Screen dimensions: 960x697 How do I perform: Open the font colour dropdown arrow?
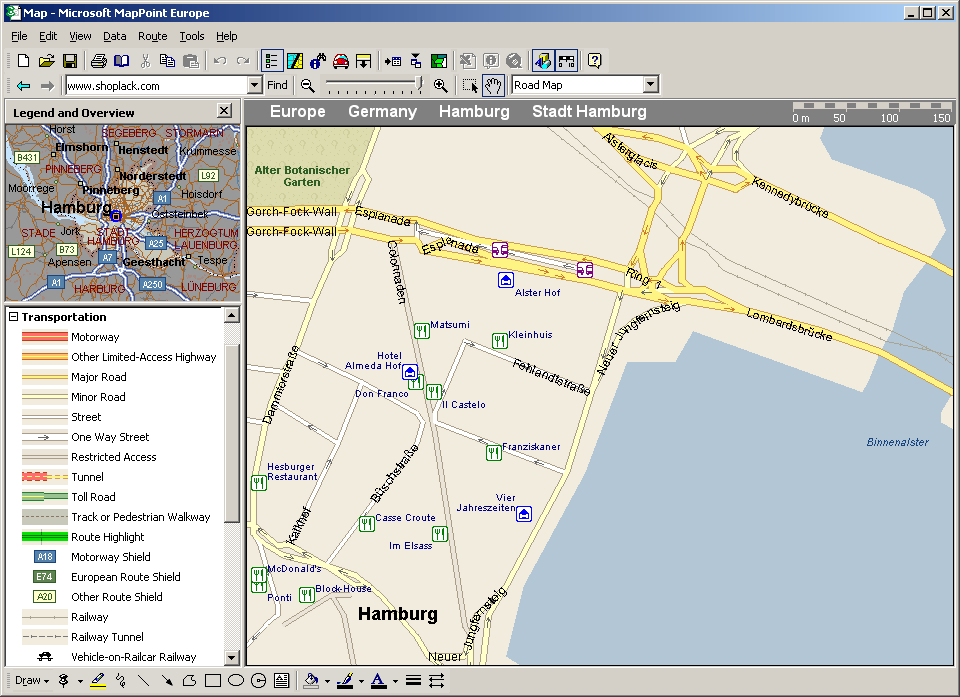point(395,681)
